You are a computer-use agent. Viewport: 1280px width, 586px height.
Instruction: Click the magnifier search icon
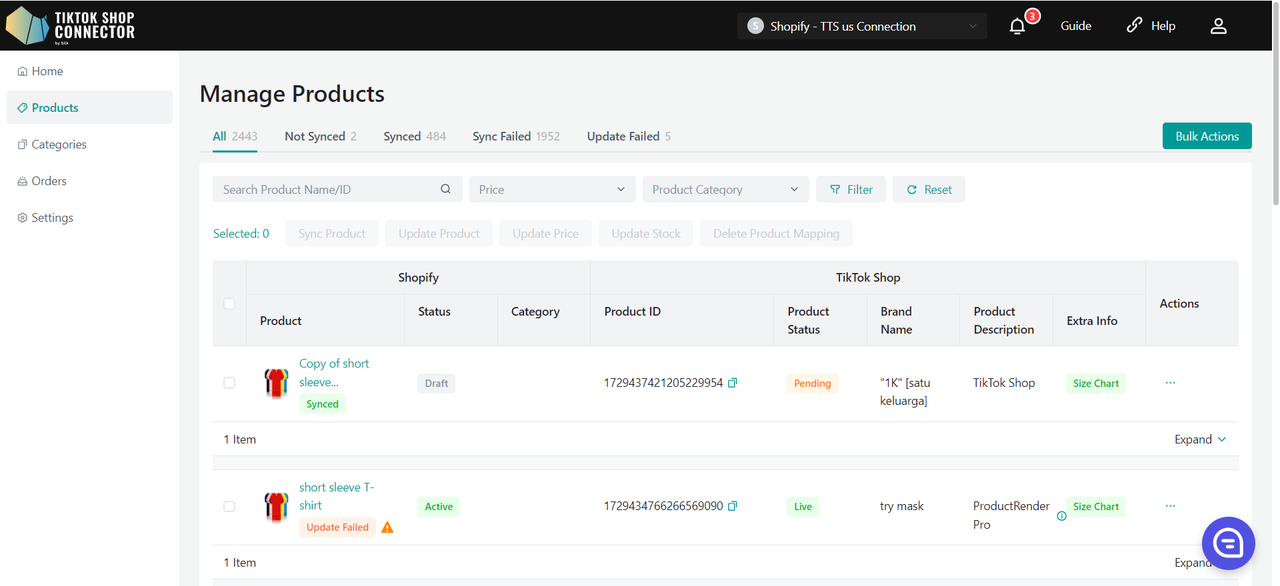point(446,189)
